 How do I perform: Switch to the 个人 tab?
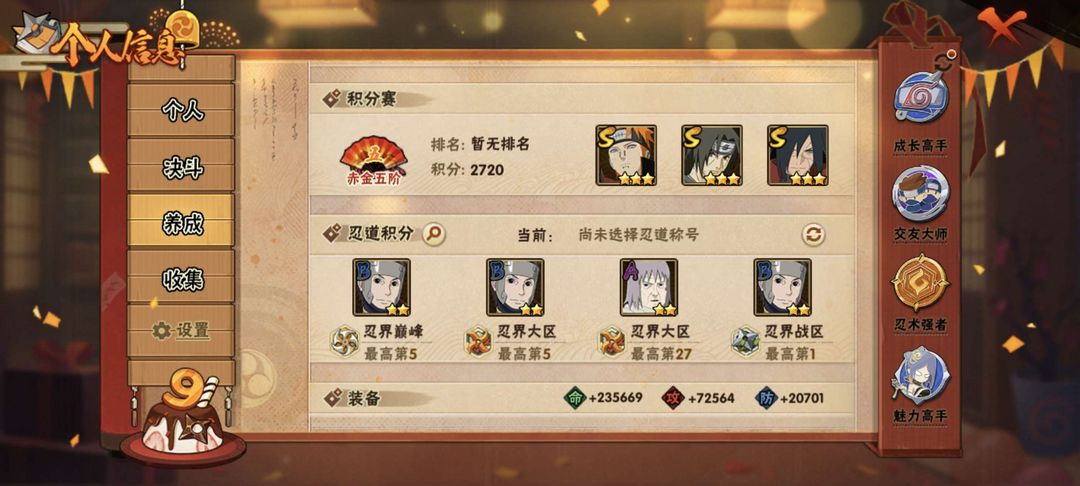(182, 109)
